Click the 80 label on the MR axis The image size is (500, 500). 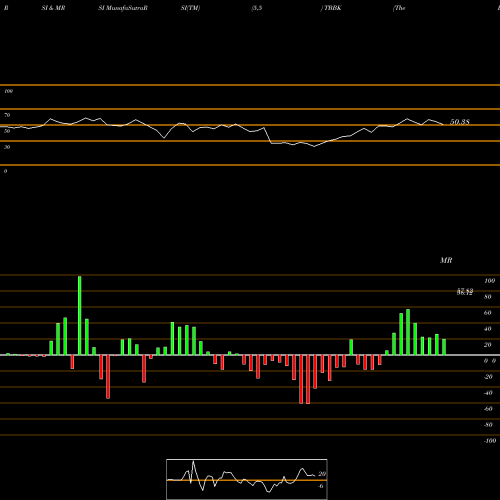point(488,297)
